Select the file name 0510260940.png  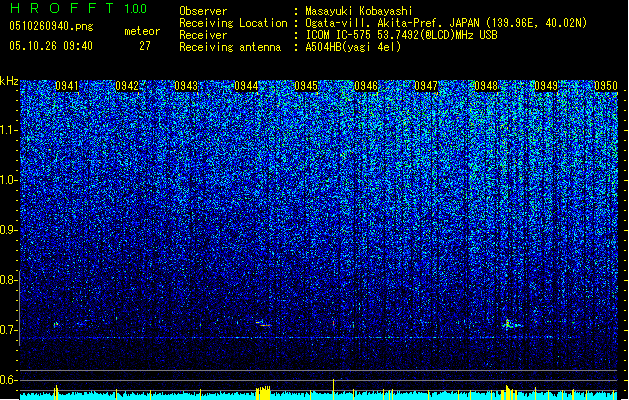tap(51, 26)
